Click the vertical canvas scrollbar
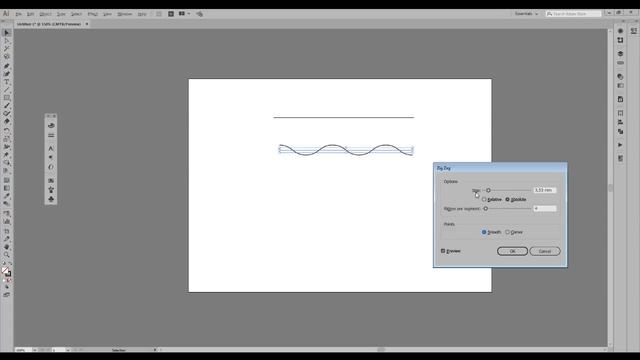Viewport: 640px width, 360px height. tap(611, 187)
